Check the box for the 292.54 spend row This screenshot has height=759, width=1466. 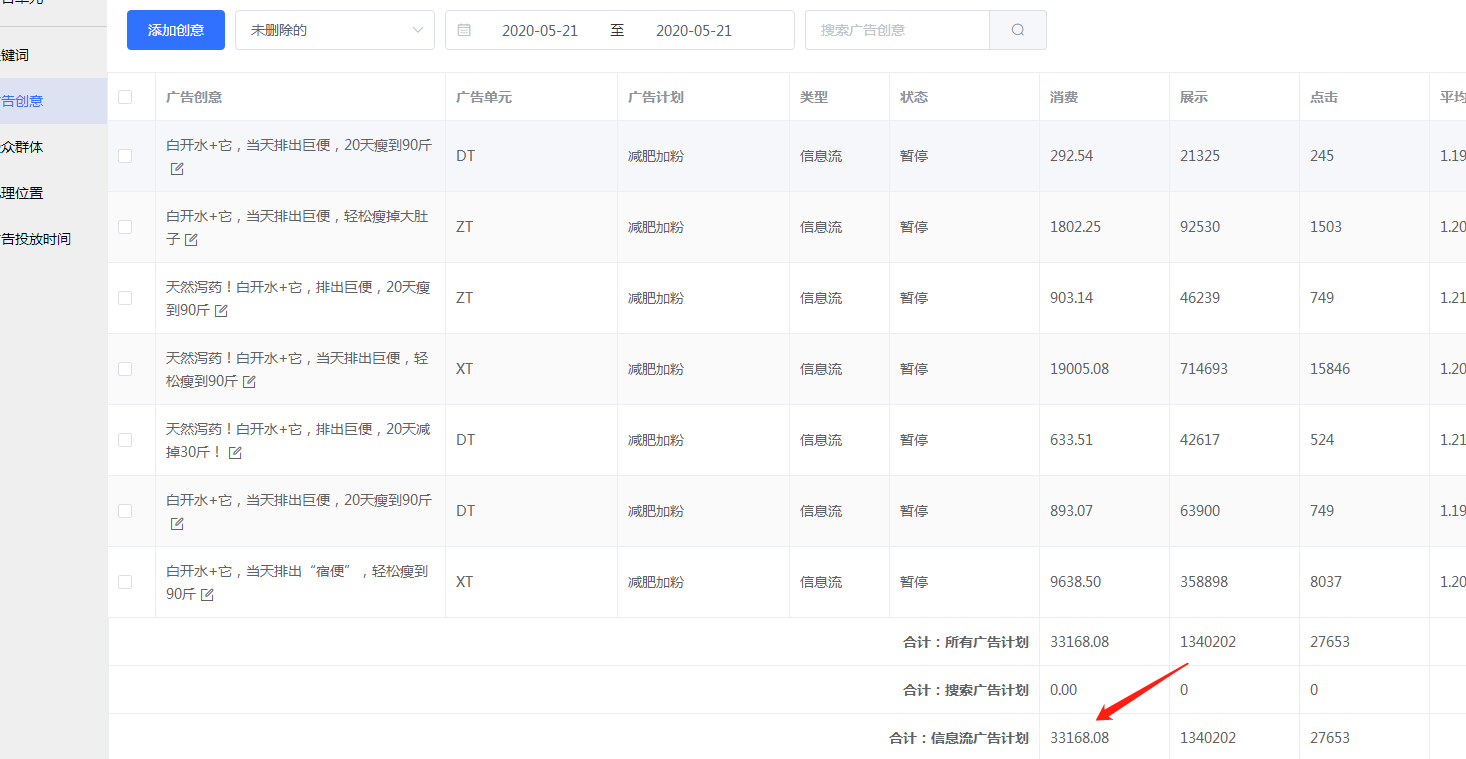point(125,156)
